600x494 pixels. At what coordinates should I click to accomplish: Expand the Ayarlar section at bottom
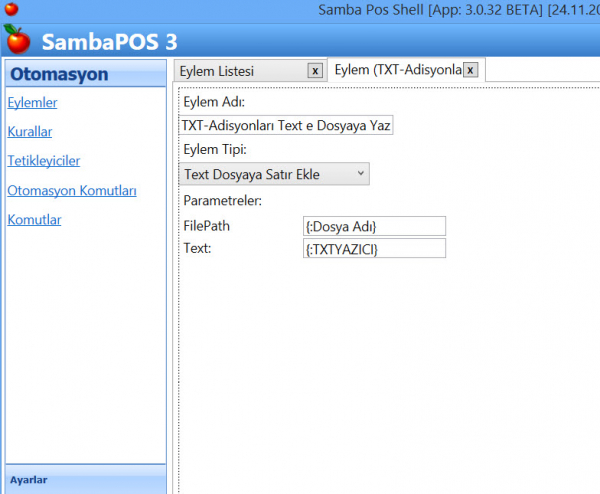pos(29,479)
